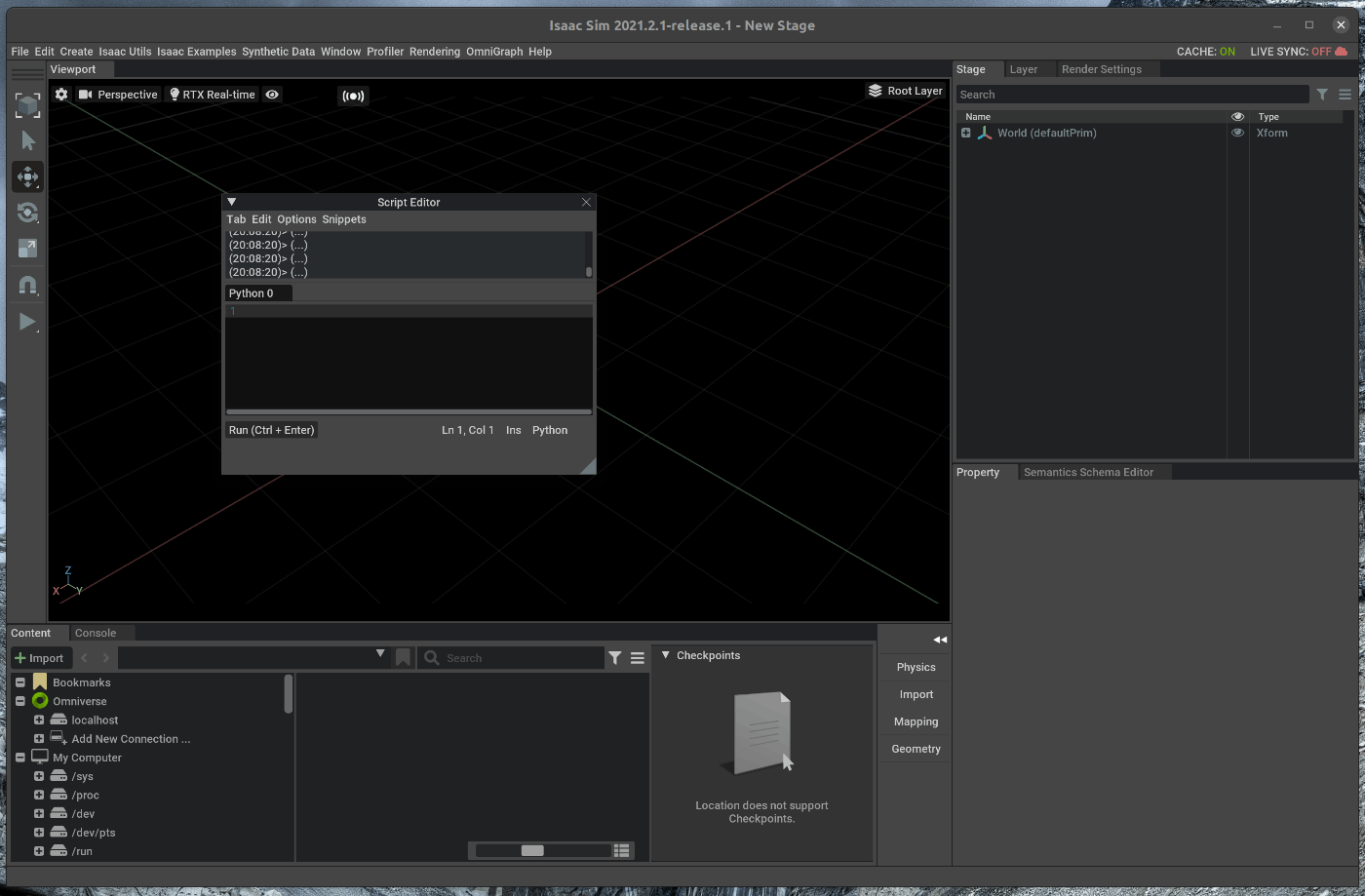Open the Script Editor Options menu

pyautogui.click(x=296, y=219)
